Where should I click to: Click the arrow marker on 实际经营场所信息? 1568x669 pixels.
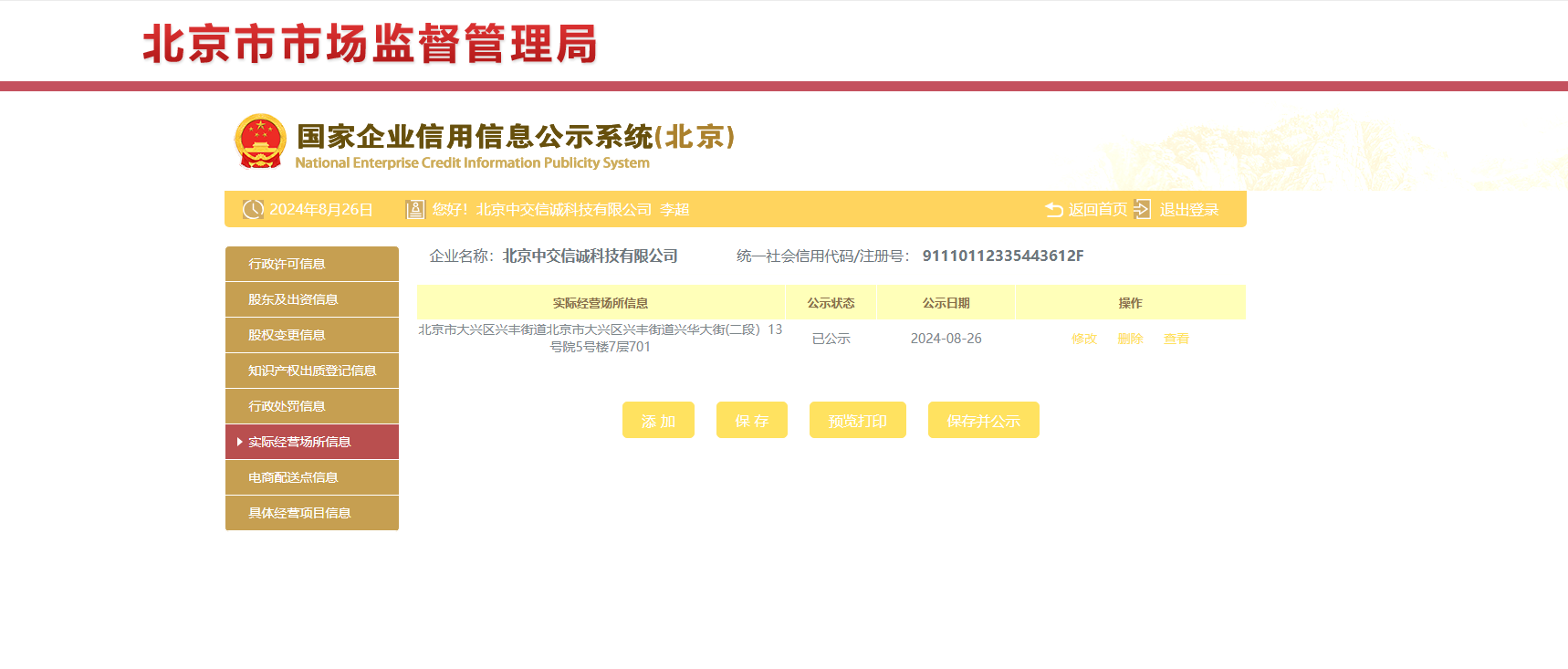tap(239, 442)
